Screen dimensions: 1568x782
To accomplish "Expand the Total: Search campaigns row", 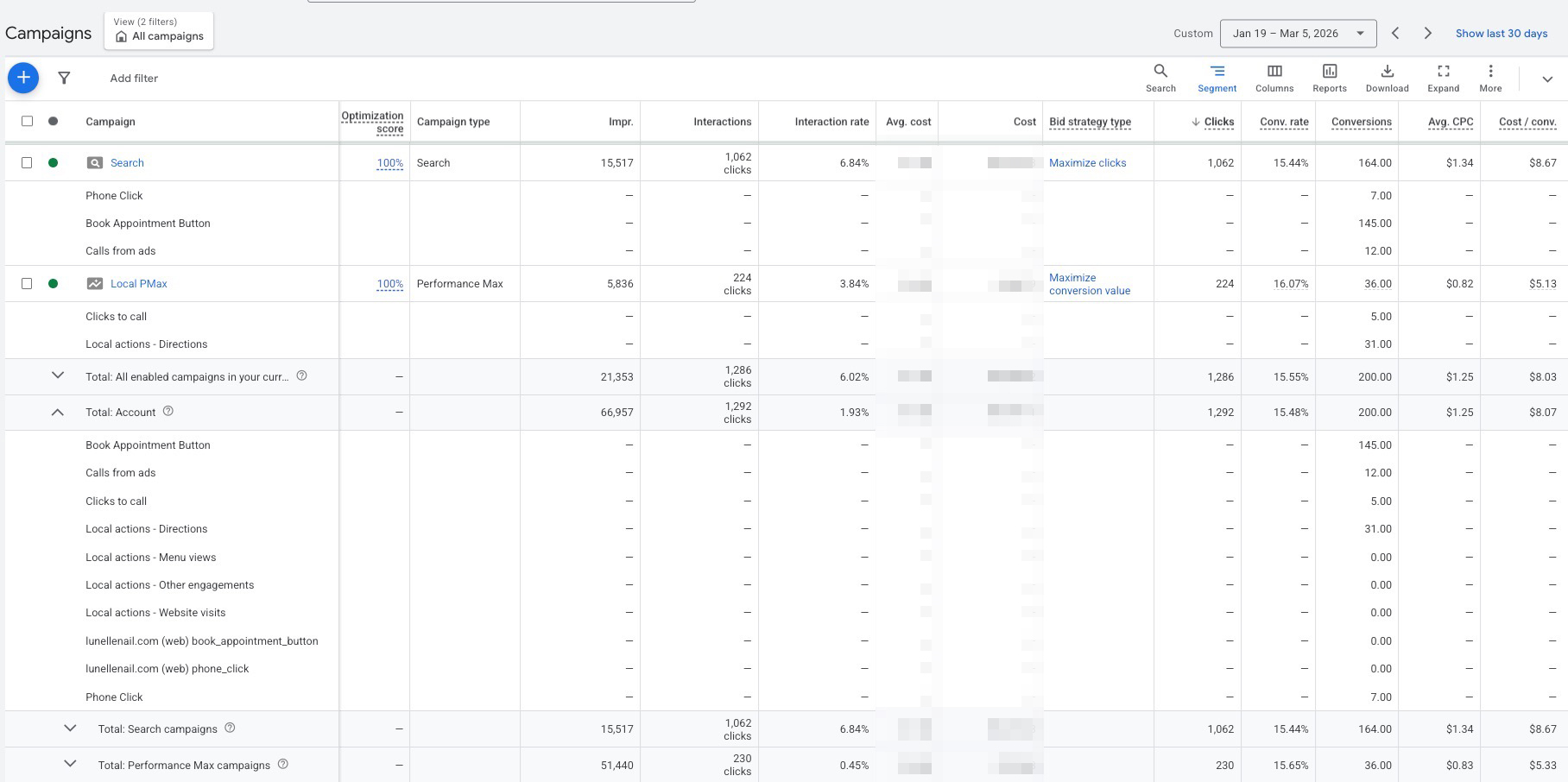I will tap(70, 728).
